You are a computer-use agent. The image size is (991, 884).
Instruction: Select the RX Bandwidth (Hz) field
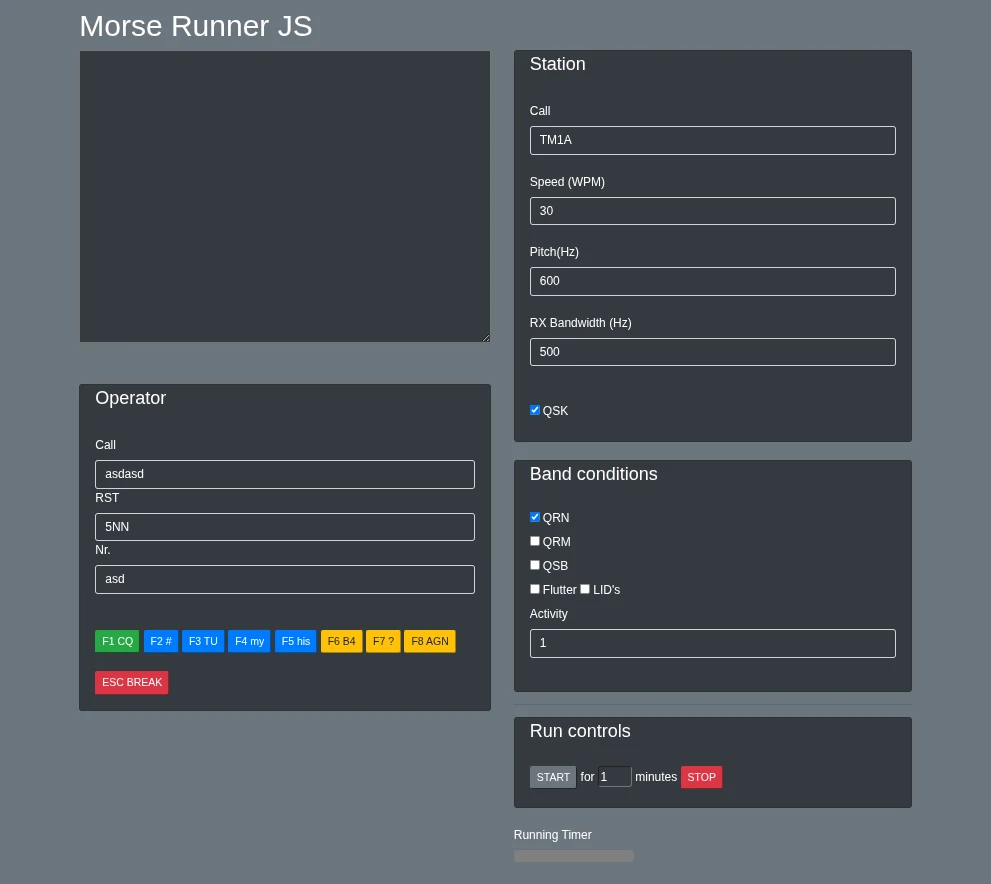click(712, 352)
